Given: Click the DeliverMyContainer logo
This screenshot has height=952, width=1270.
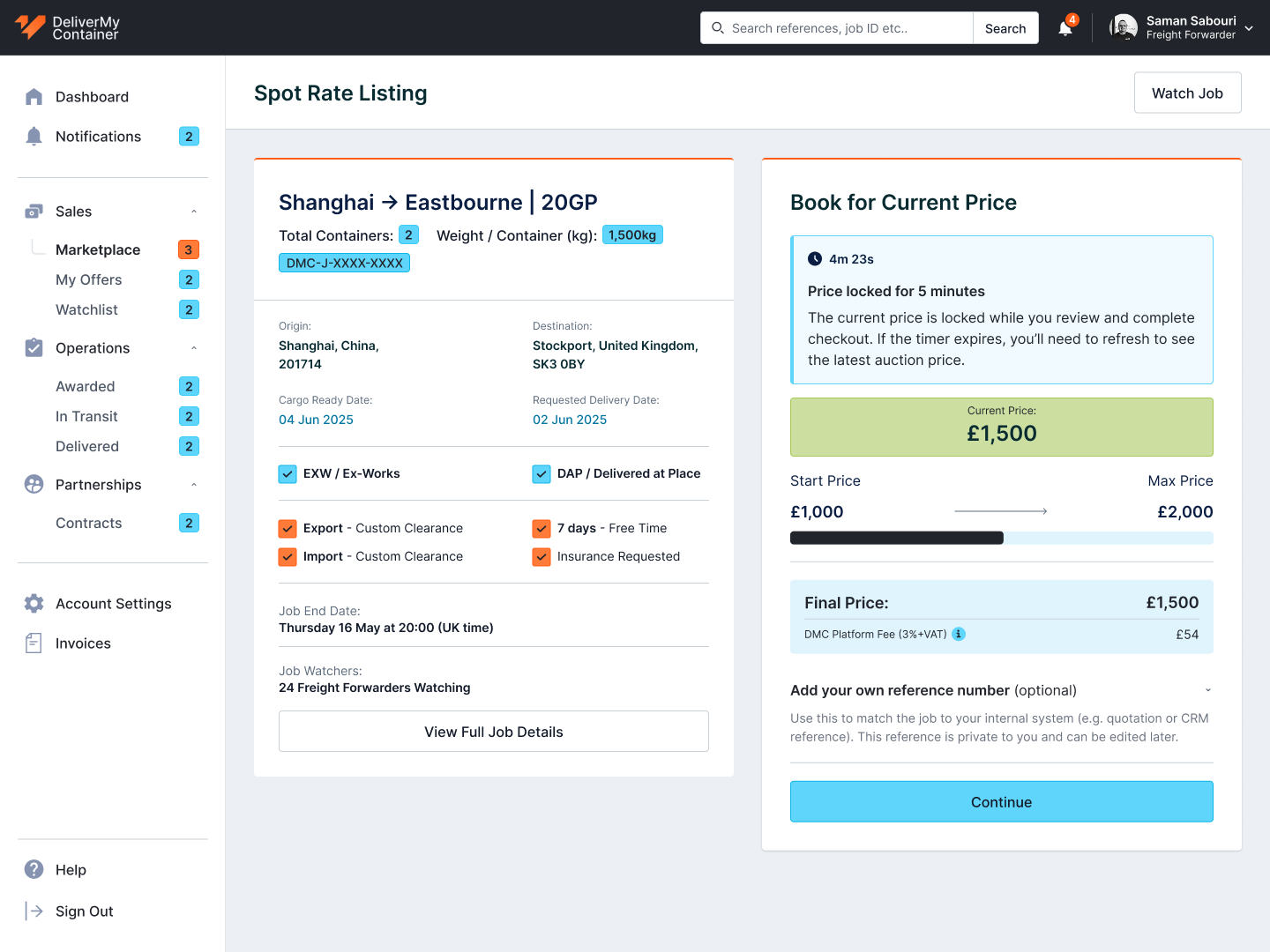Looking at the screenshot, I should pyautogui.click(x=67, y=27).
